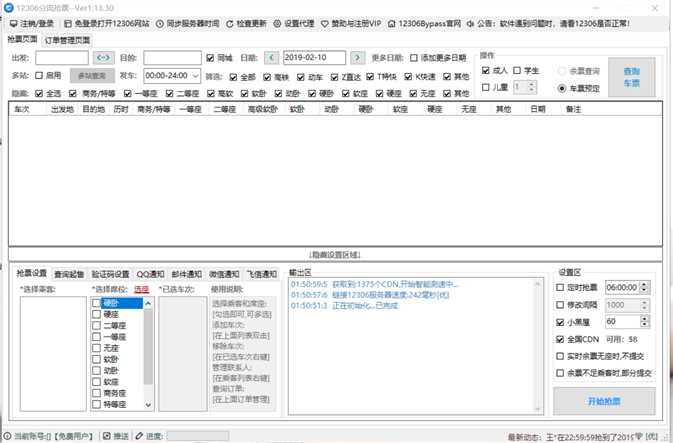Toggle 商务/特等 hide checkbox
673x443 pixels.
pos(73,93)
